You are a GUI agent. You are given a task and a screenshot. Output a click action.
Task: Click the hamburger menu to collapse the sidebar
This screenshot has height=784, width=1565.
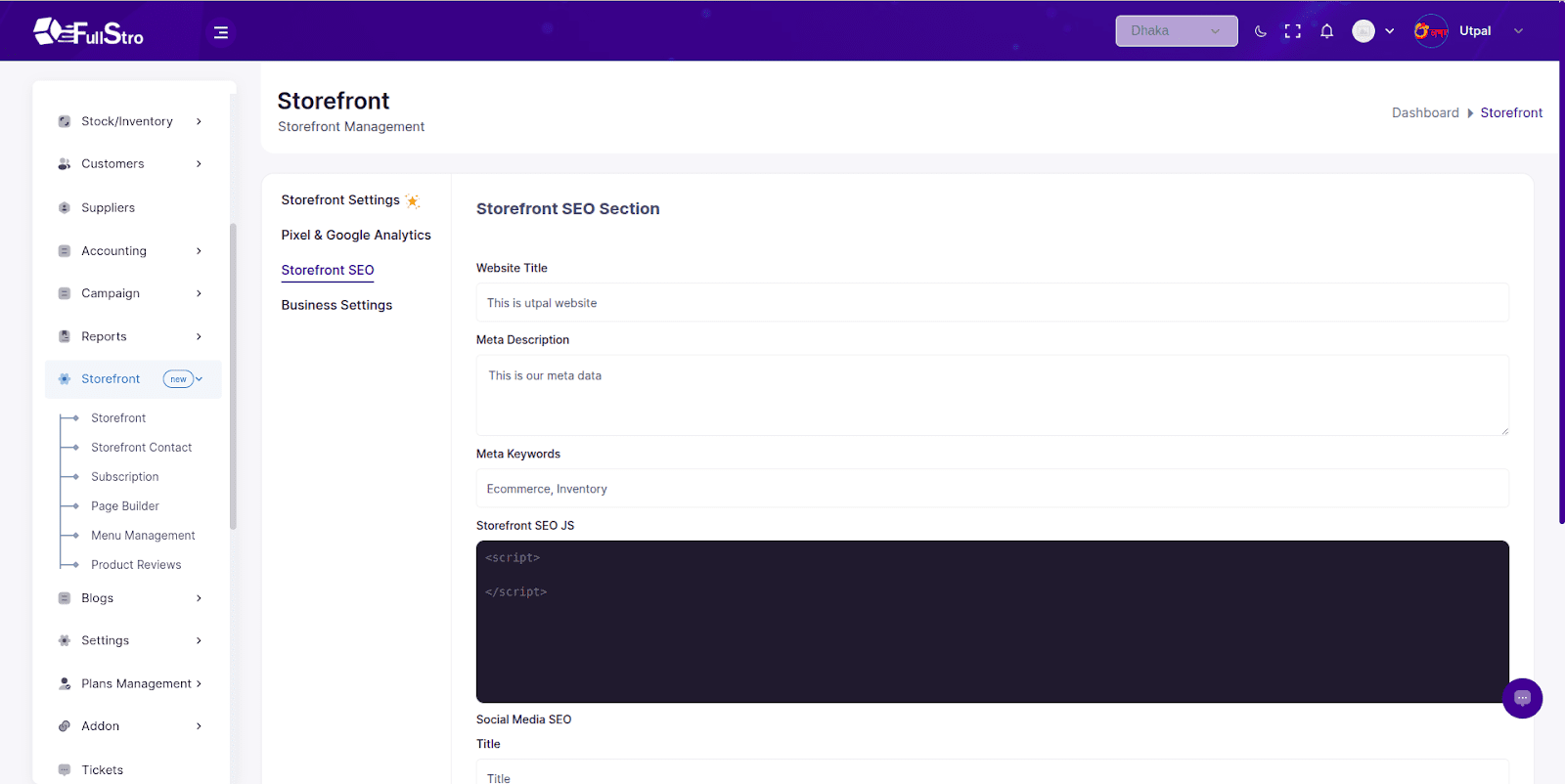coord(221,32)
